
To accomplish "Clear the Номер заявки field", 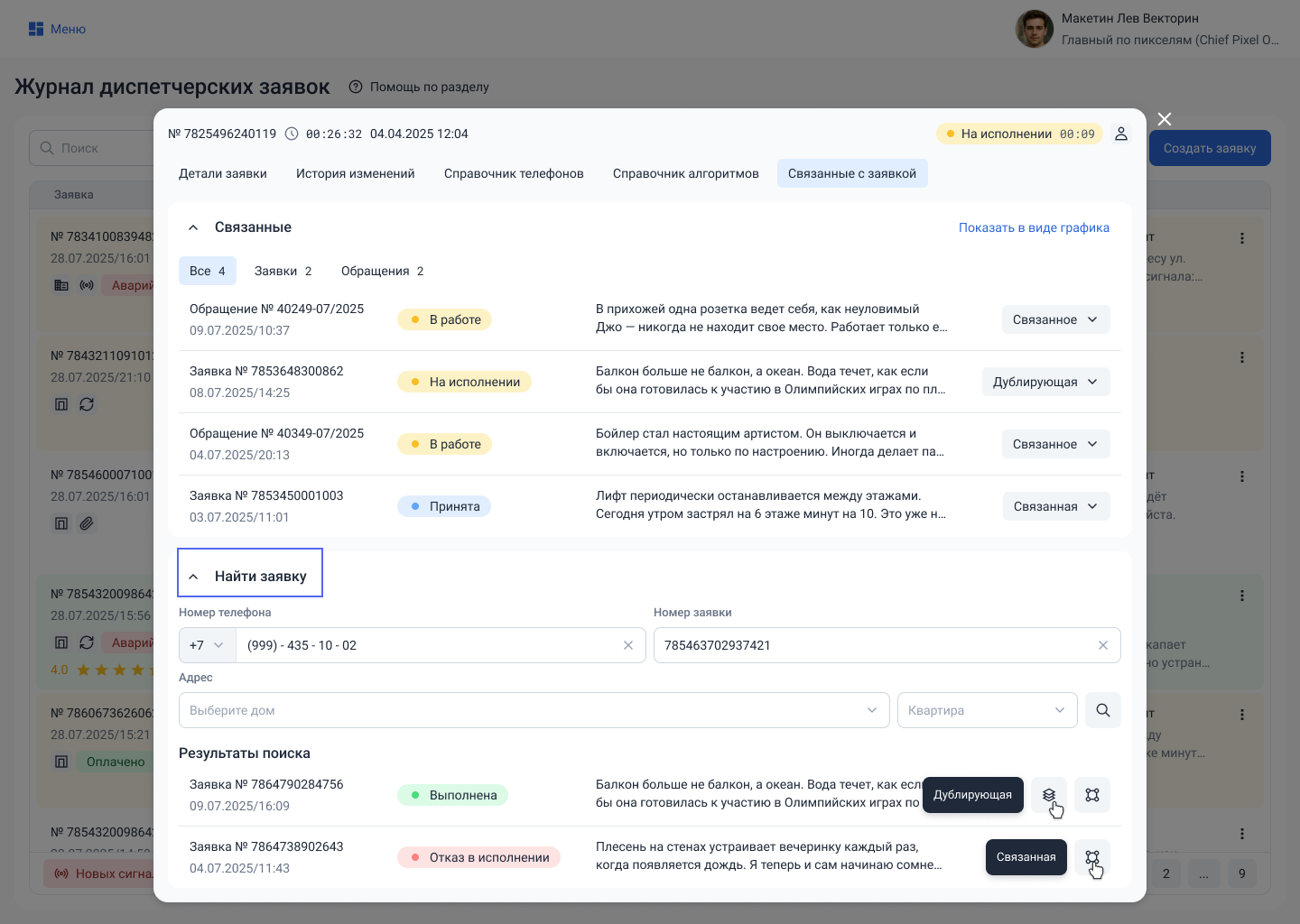I will pyautogui.click(x=1102, y=645).
